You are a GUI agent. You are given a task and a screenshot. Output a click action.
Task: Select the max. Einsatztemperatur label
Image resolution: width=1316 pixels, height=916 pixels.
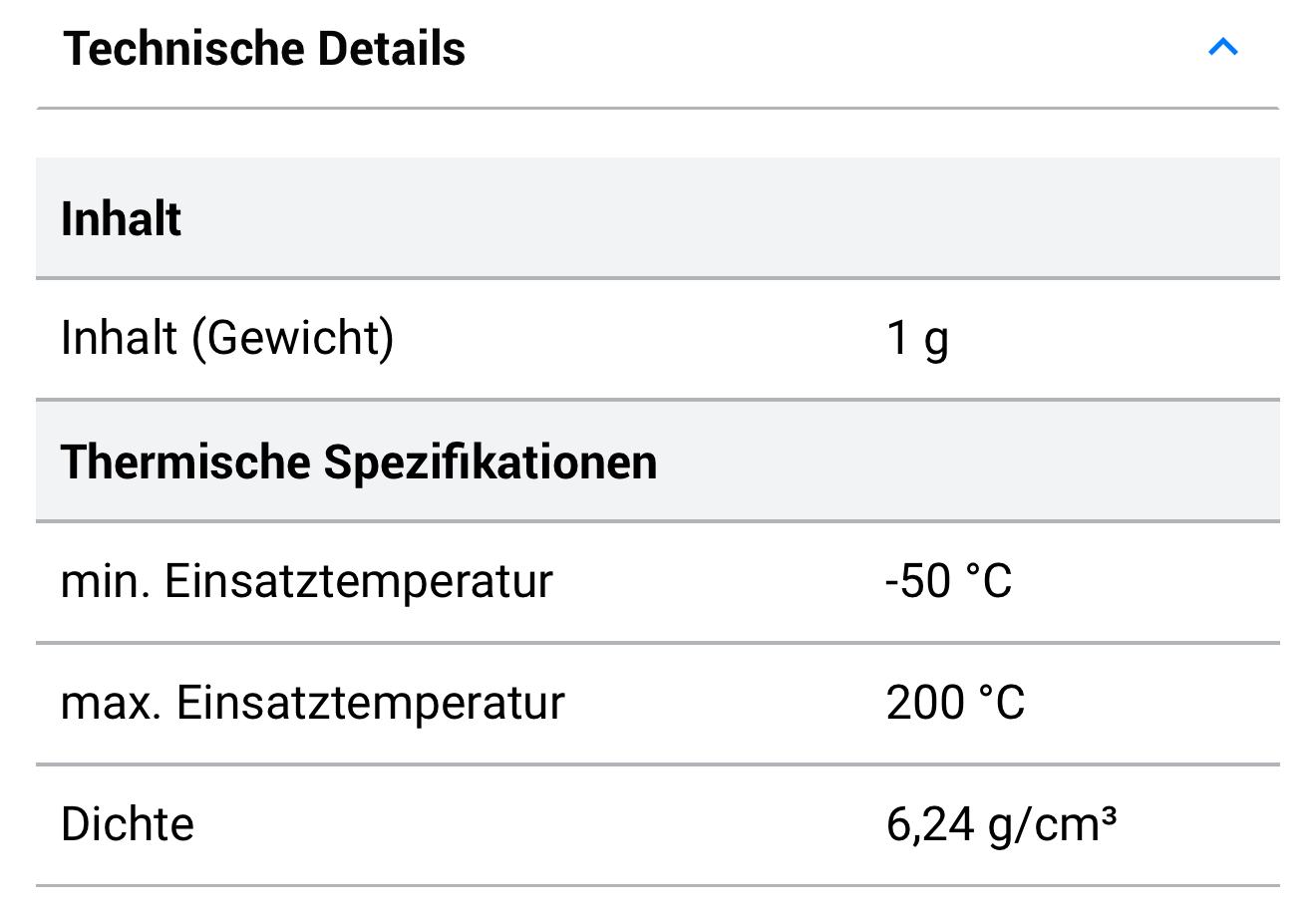pos(312,703)
